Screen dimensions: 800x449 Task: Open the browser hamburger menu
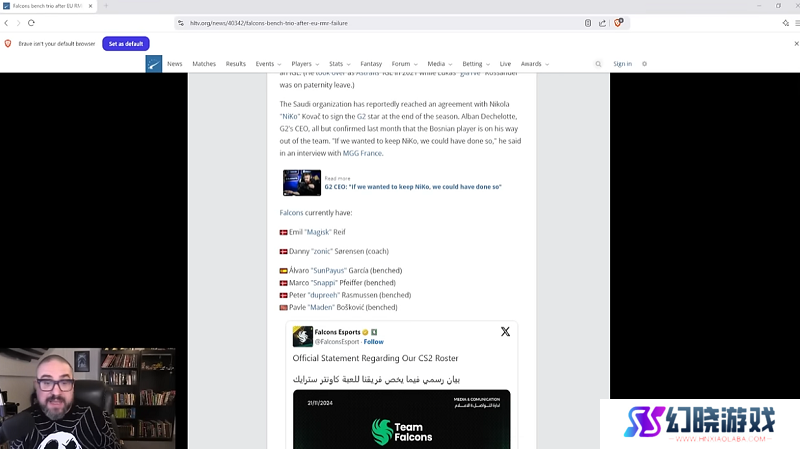797,23
